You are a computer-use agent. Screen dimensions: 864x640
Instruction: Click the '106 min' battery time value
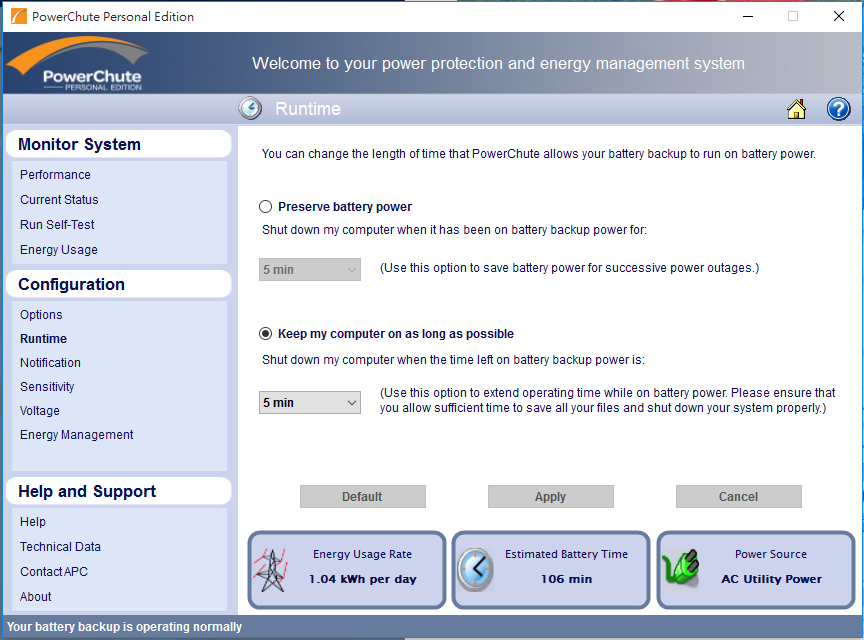[x=566, y=579]
